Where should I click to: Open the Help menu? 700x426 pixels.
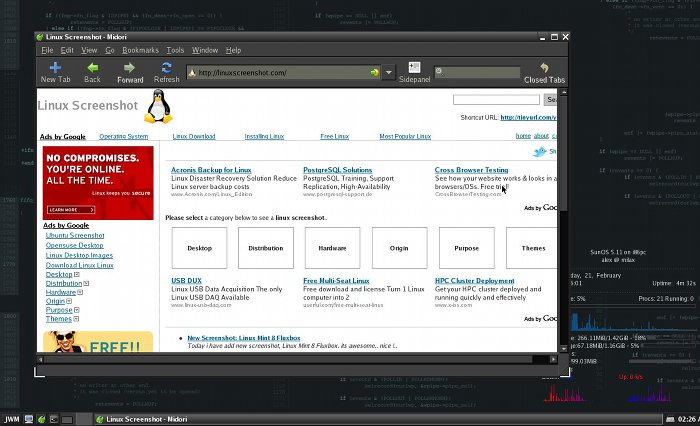pos(233,50)
